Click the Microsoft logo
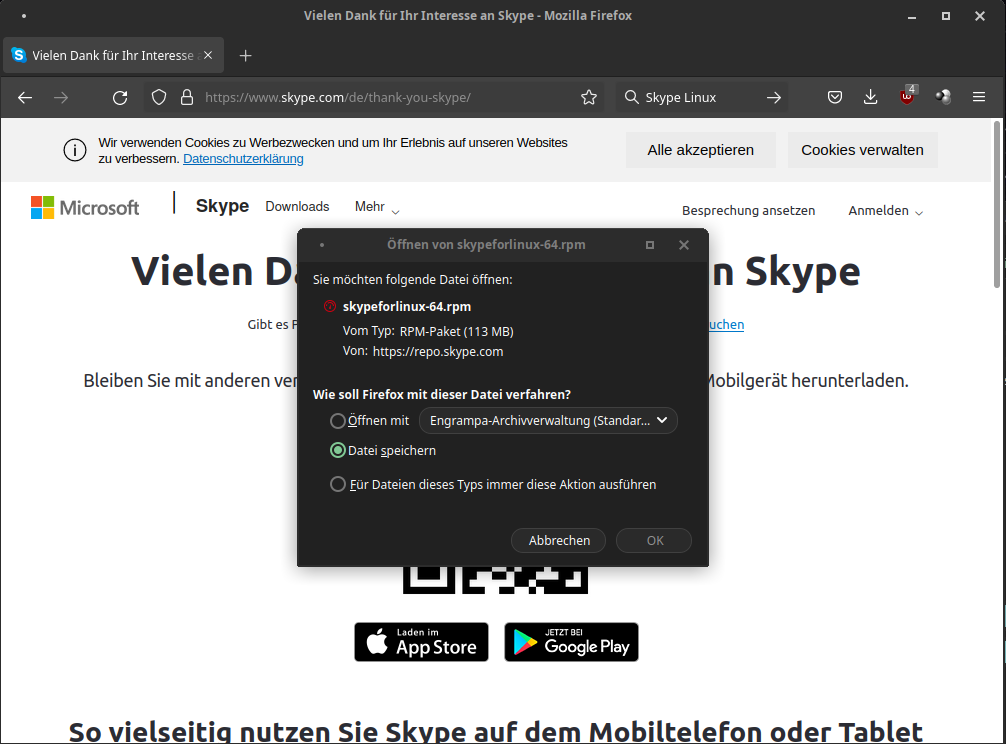The height and width of the screenshot is (744, 1006). [85, 207]
